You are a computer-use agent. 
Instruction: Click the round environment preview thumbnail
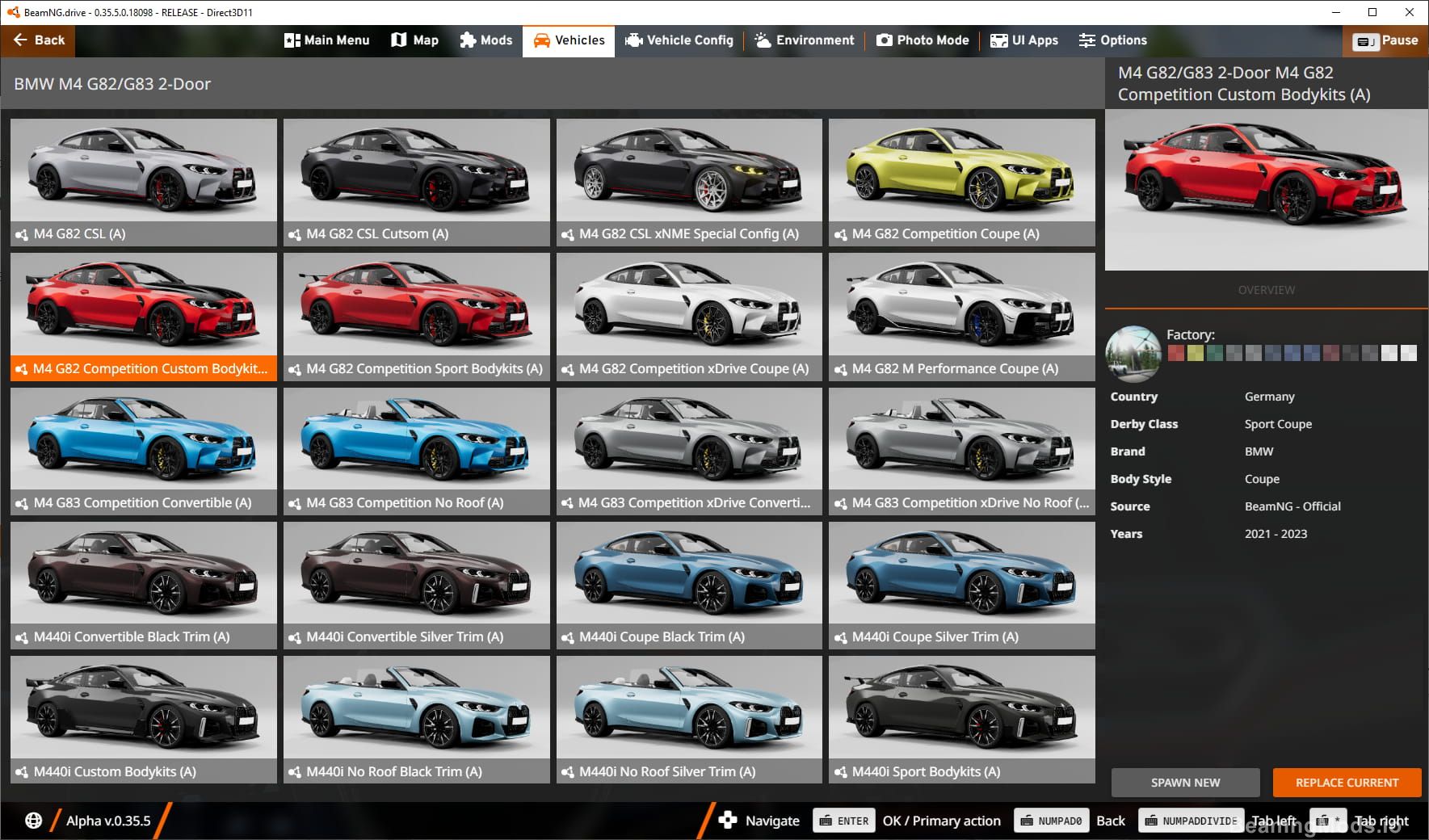(x=1133, y=354)
